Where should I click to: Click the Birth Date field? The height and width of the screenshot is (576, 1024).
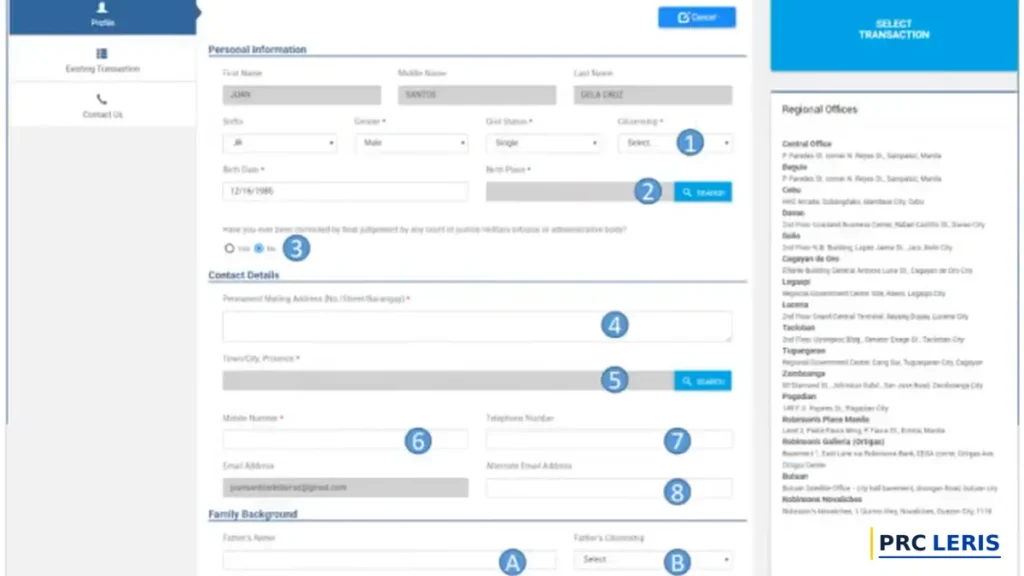345,191
